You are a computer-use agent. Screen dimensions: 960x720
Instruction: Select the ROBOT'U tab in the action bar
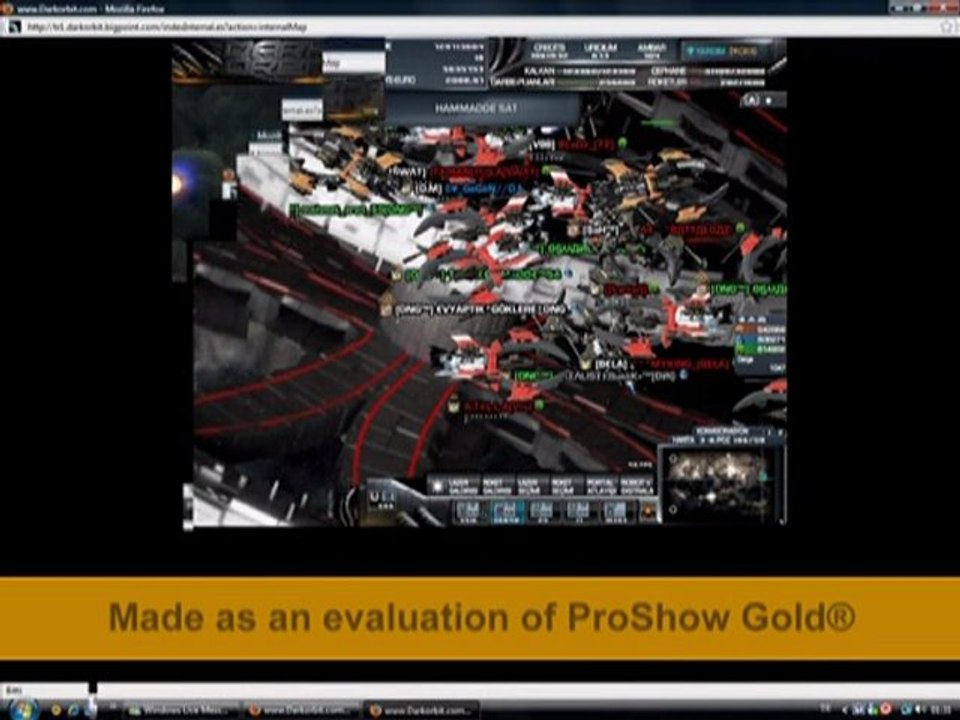(637, 487)
